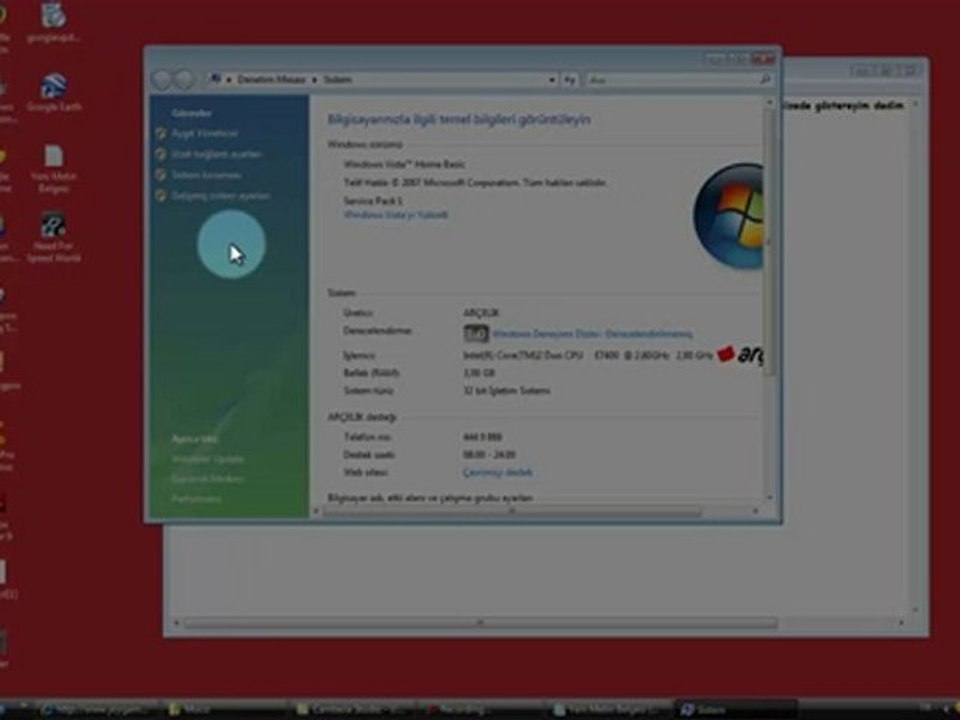
Task: Click the Service Pack 1 text
Action: pyautogui.click(x=373, y=201)
